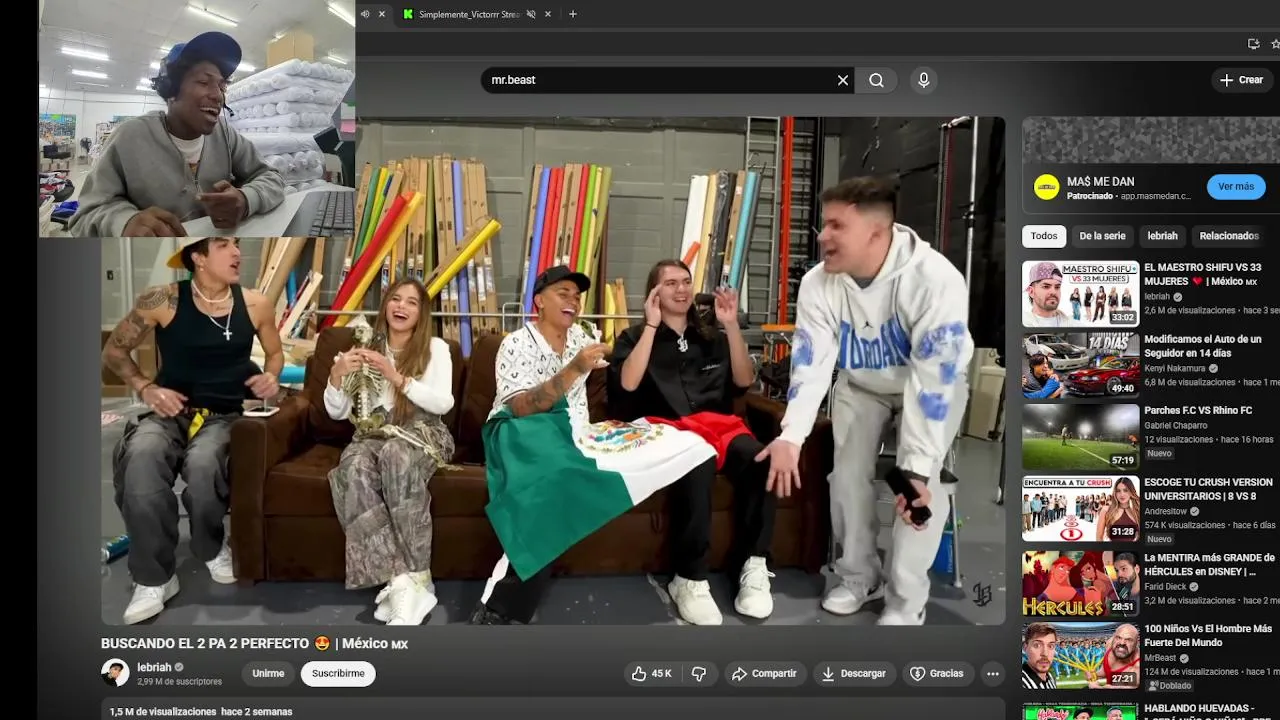Start voice search with the microphone icon
The width and height of the screenshot is (1280, 720).
click(x=923, y=80)
